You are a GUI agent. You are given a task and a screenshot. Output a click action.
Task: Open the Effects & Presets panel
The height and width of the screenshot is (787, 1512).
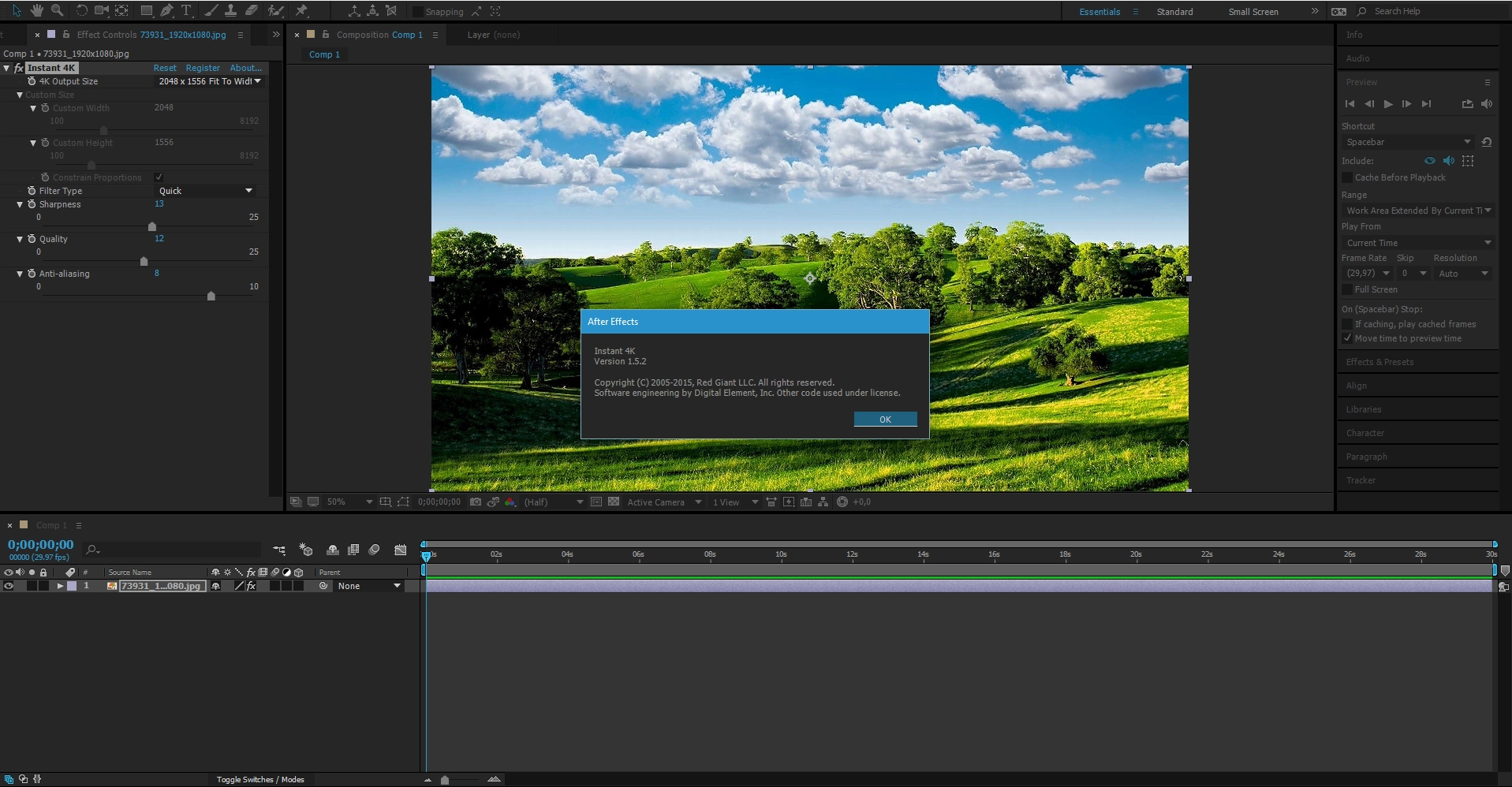[x=1379, y=362]
